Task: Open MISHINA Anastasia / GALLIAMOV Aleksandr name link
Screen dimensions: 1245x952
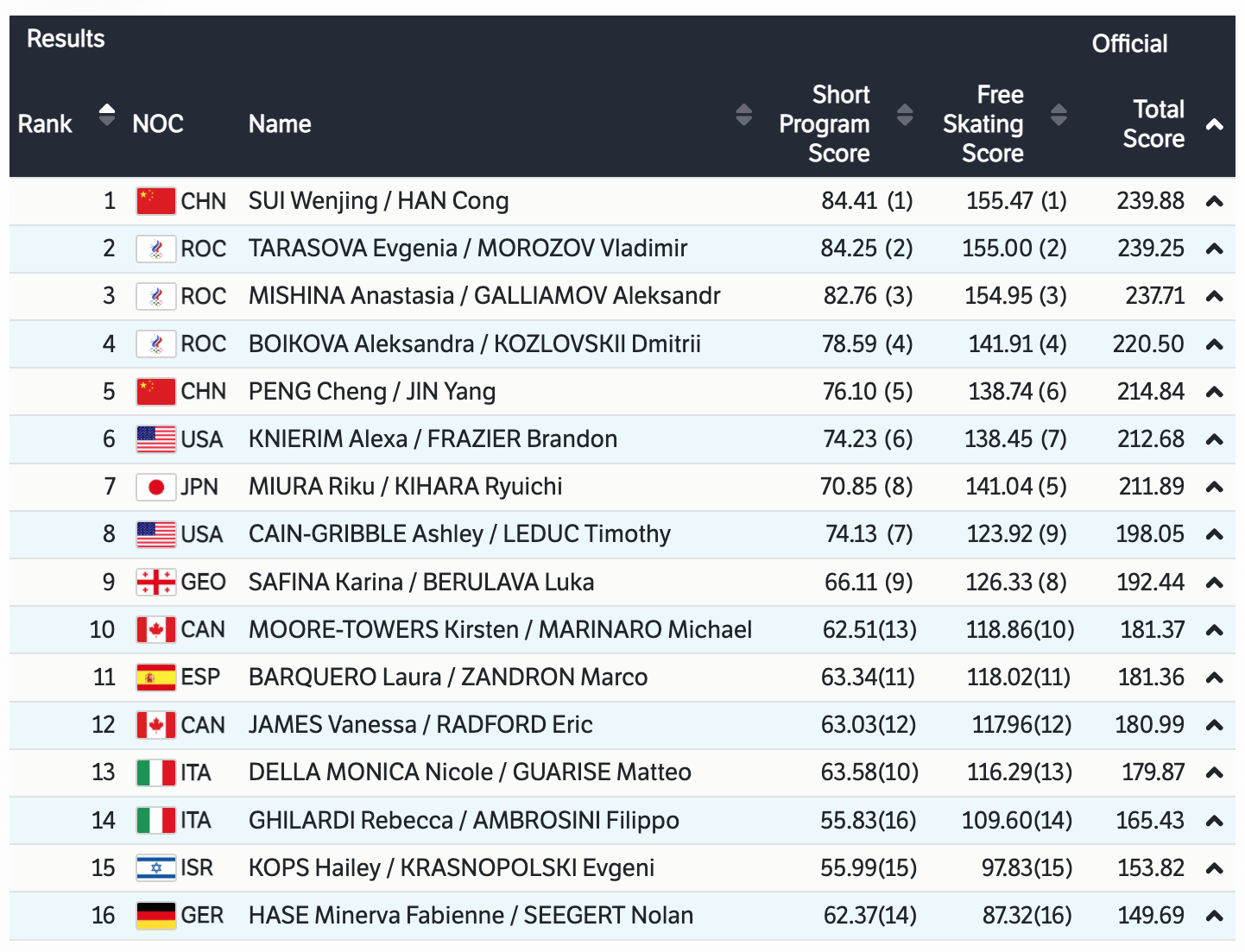Action: pyautogui.click(x=483, y=296)
